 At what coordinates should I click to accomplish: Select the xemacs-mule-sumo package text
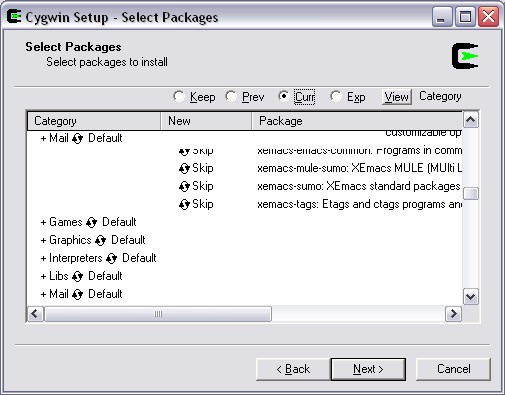[359, 168]
